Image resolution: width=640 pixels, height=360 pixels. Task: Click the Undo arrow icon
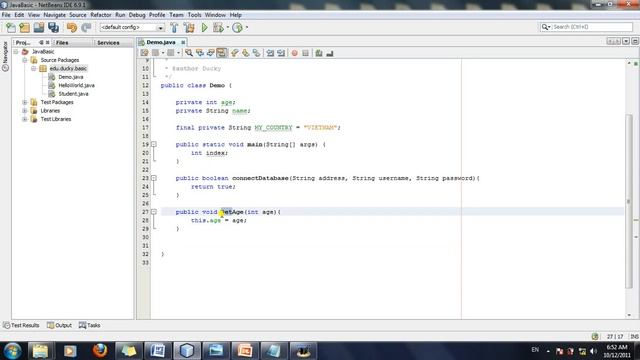72,27
